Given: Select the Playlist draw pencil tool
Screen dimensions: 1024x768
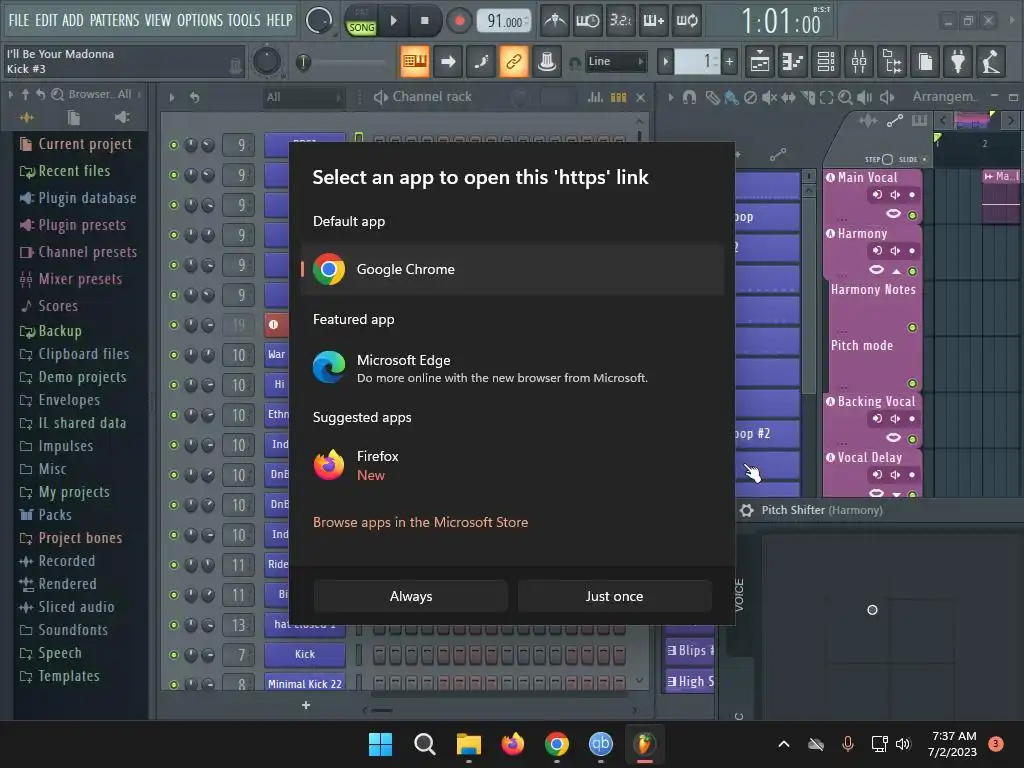Looking at the screenshot, I should (712, 97).
